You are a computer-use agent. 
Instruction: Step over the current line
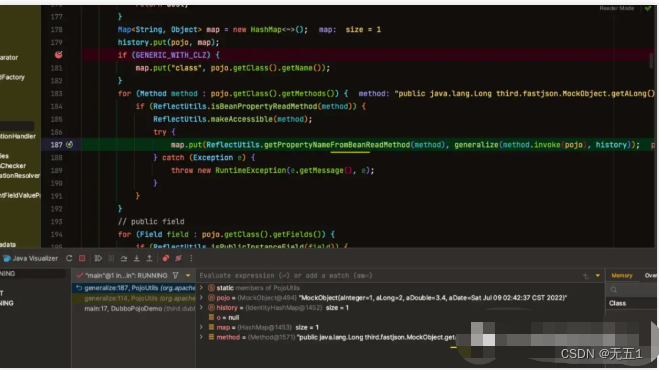click(x=124, y=258)
